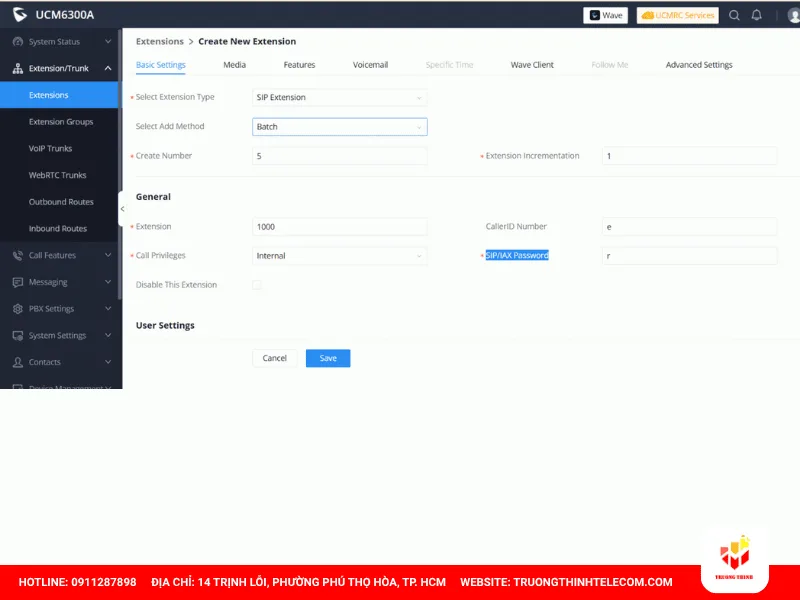Expand the Messaging menu chevron
The height and width of the screenshot is (600, 800).
coord(108,282)
